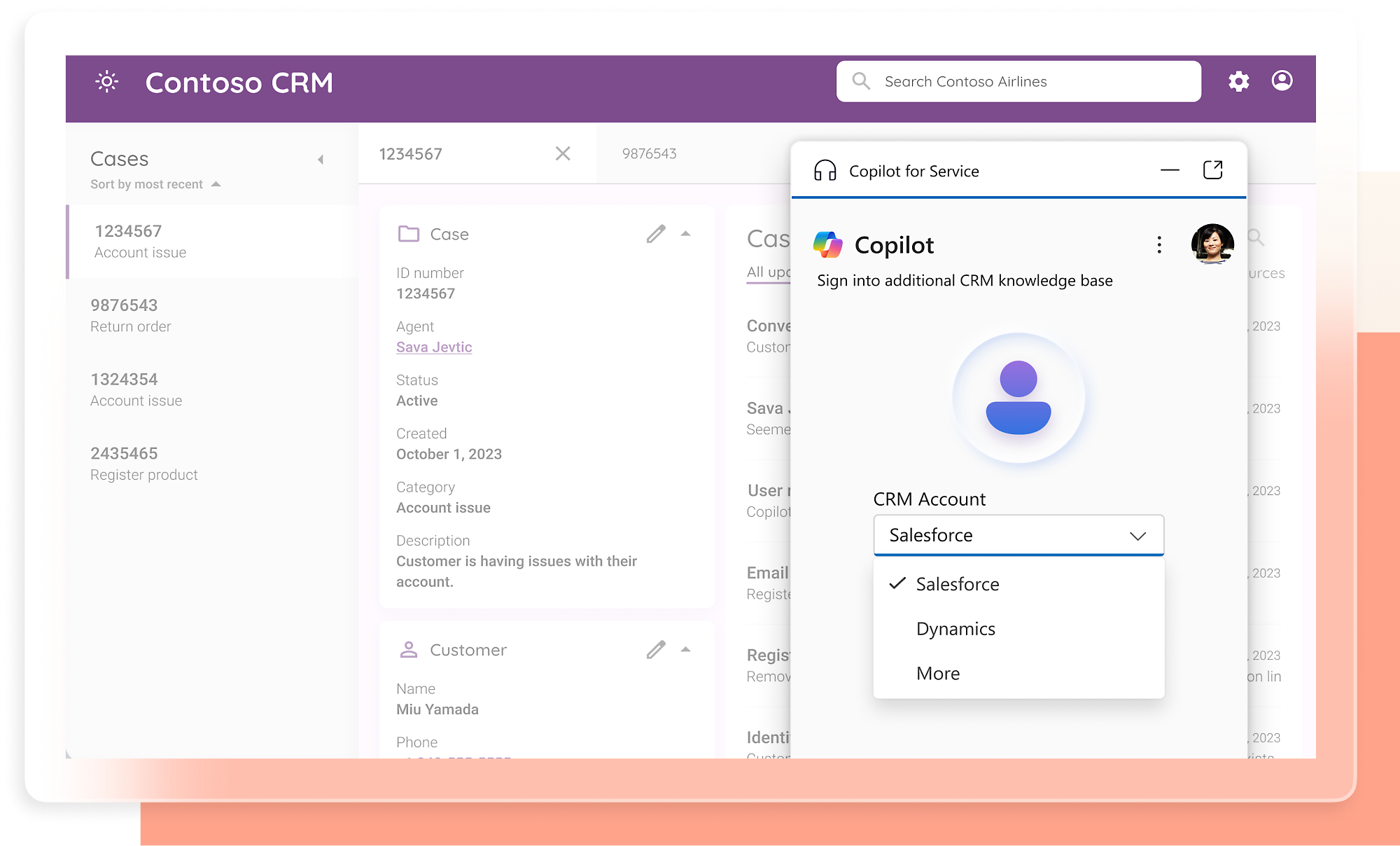Screen dimensions: 1400x846
Task: Open case 1324354 Account issue
Action: (212, 390)
